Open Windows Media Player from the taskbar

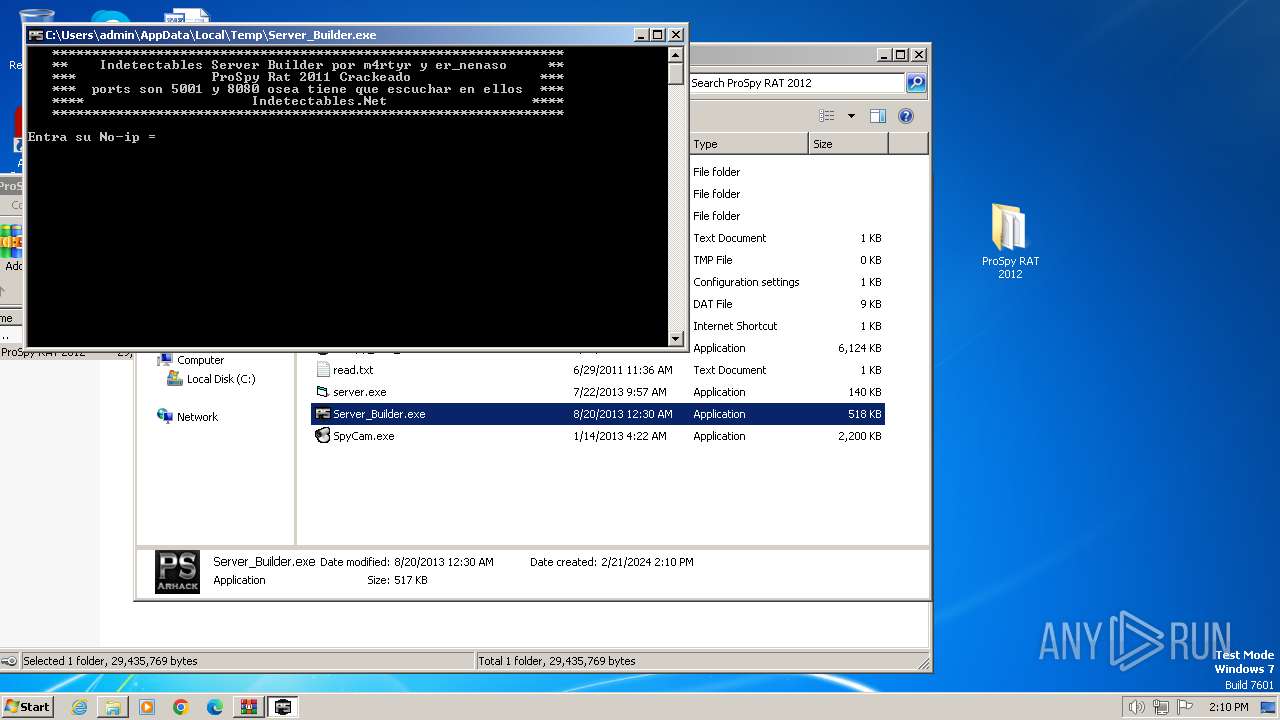coord(147,707)
